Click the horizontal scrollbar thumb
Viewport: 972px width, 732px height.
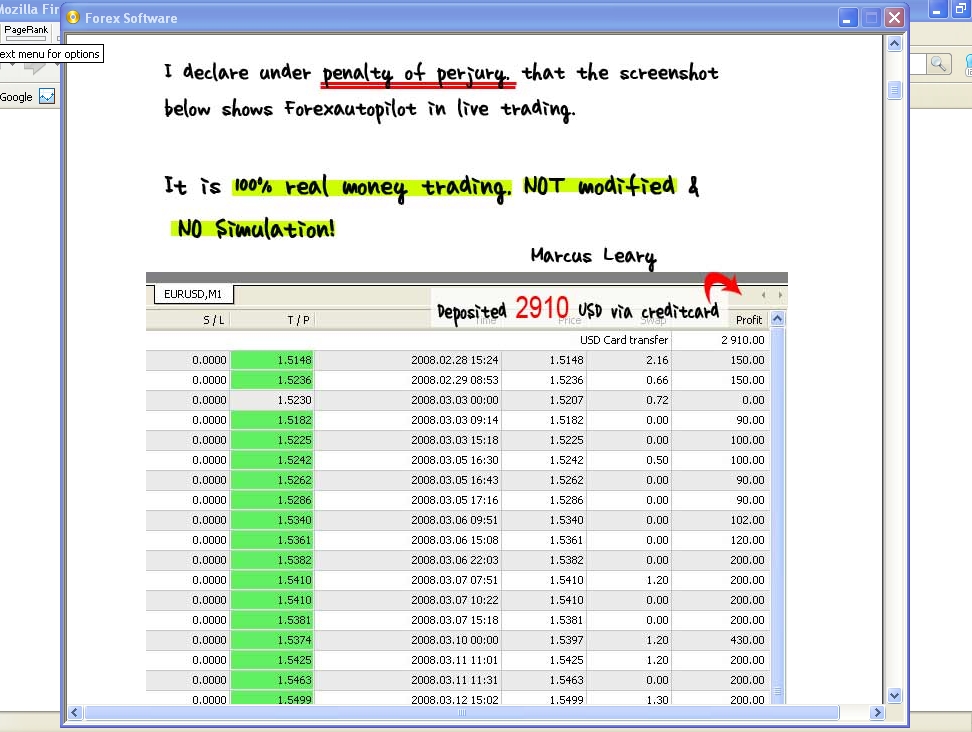pos(462,713)
